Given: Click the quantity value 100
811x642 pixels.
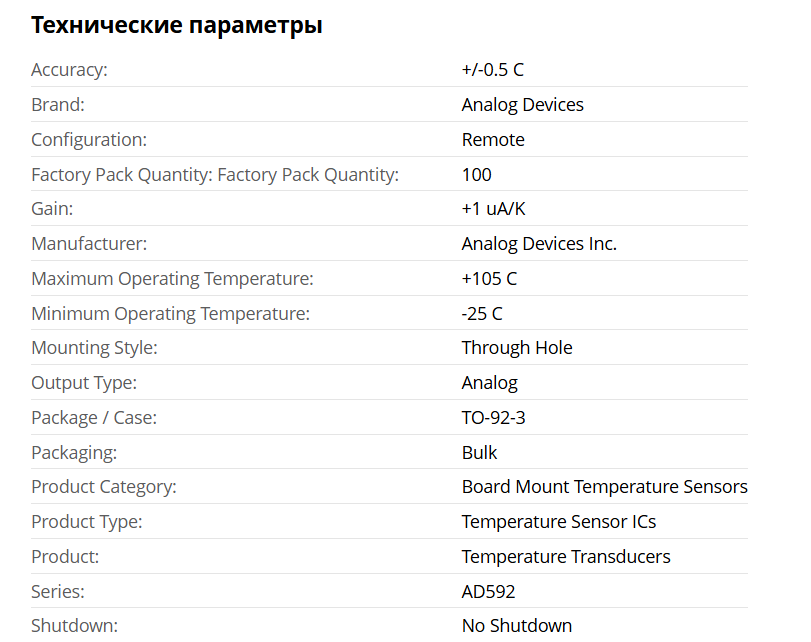Looking at the screenshot, I should pyautogui.click(x=476, y=175).
